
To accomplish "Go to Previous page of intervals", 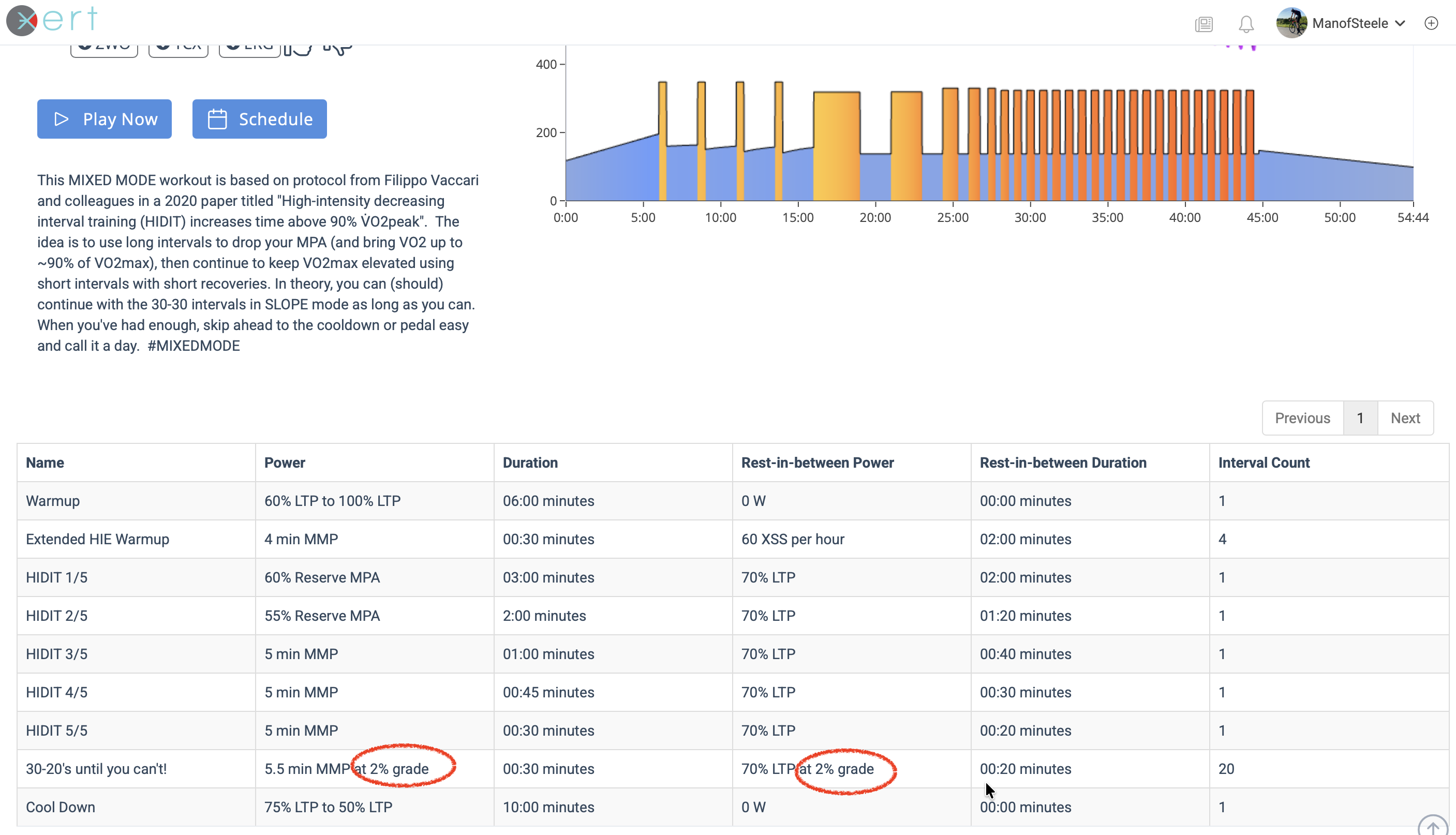I will (x=1302, y=418).
